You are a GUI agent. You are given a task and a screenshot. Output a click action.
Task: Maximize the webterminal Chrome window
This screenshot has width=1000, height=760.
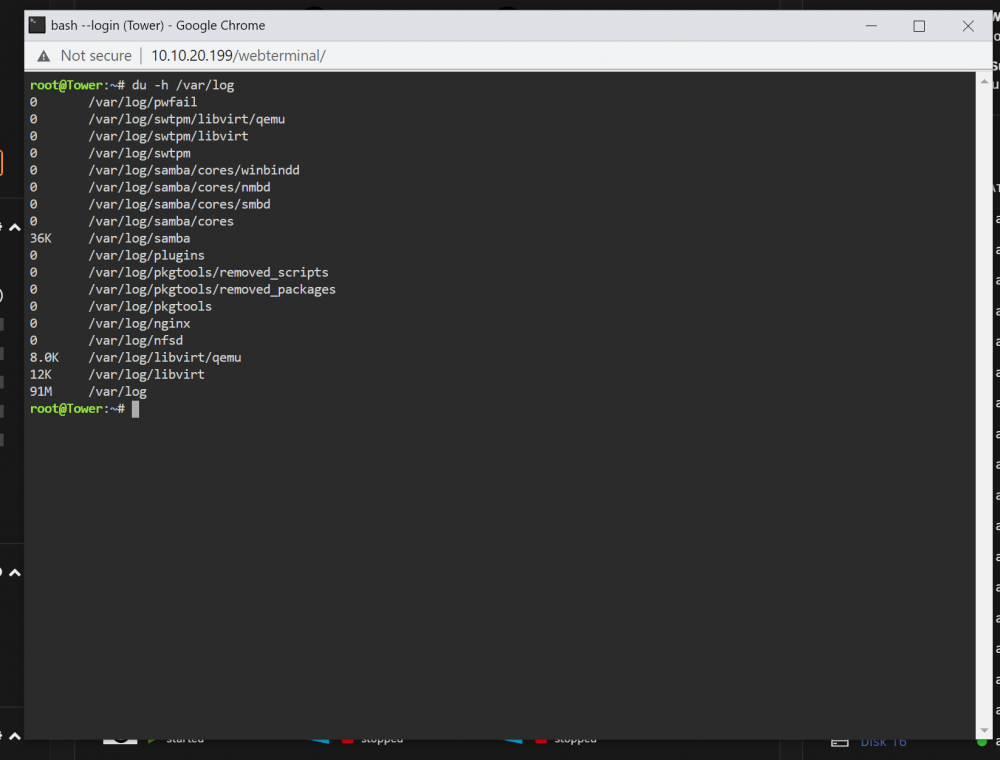(919, 26)
